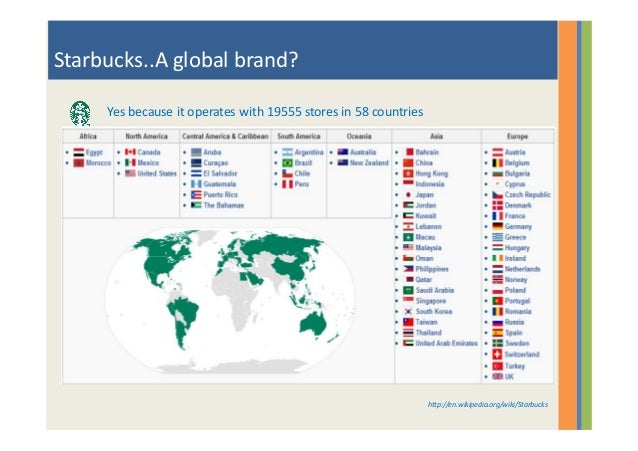
Task: Click the Switzerland flag icon
Action: click(x=498, y=354)
